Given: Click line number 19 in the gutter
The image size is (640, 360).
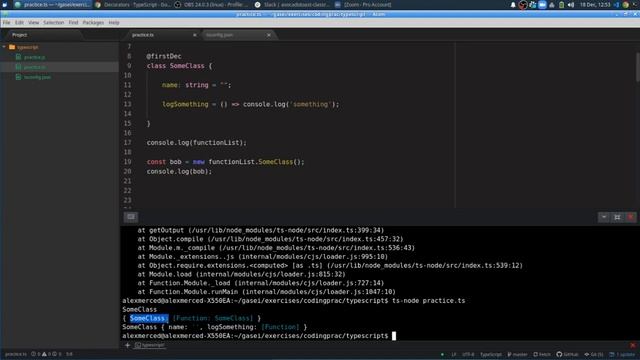Looking at the screenshot, I should (x=127, y=162).
